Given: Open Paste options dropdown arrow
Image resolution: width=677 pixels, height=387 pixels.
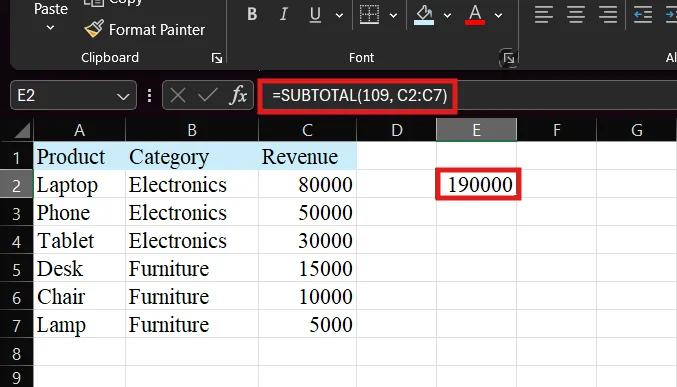Looking at the screenshot, I should tap(51, 28).
